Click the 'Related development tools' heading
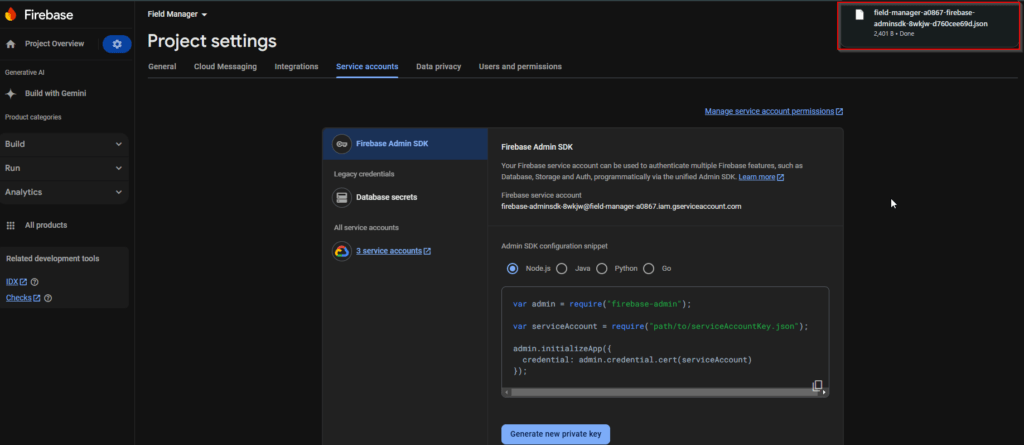The width and height of the screenshot is (1024, 445). coord(52,259)
